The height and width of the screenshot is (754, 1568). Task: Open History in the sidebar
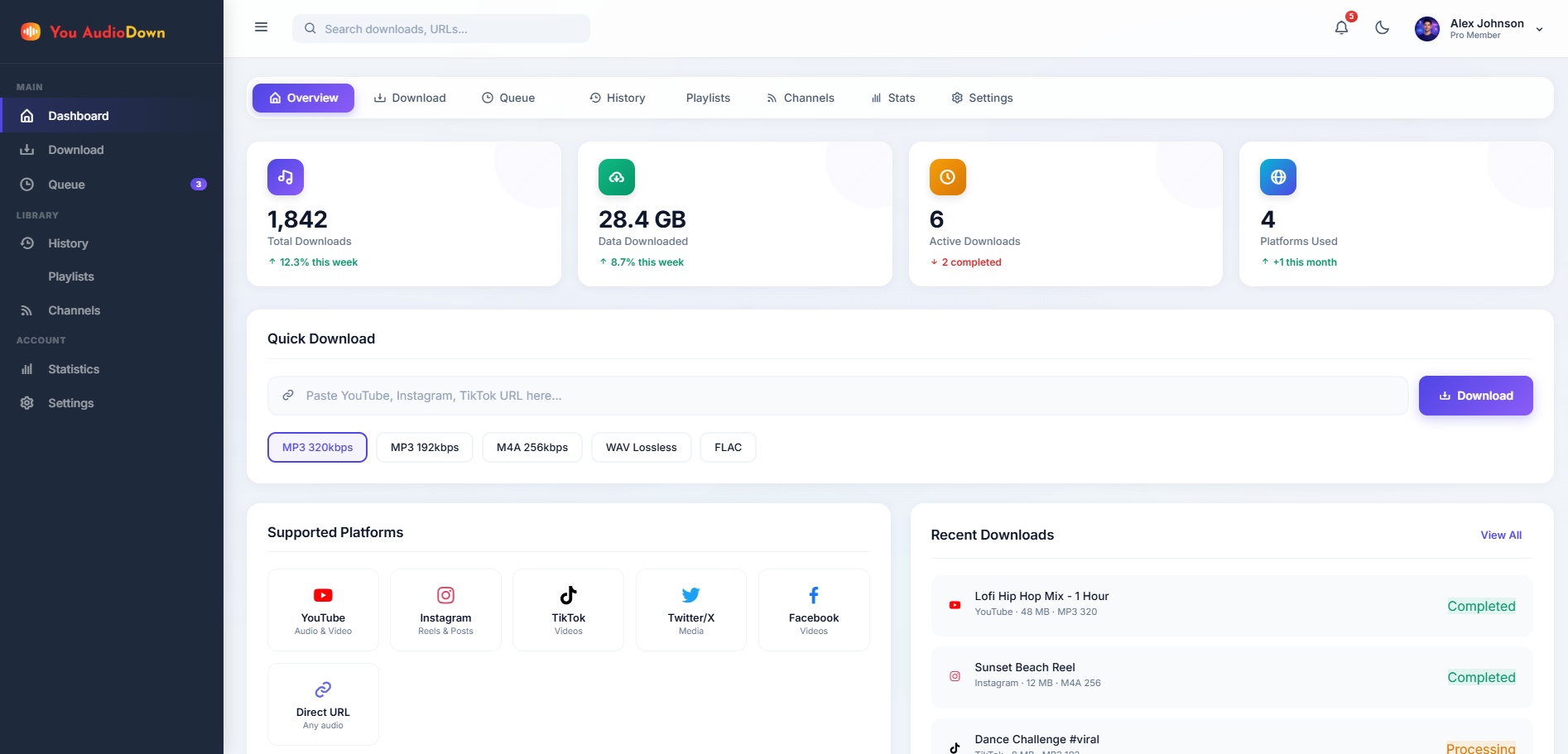[112, 243]
